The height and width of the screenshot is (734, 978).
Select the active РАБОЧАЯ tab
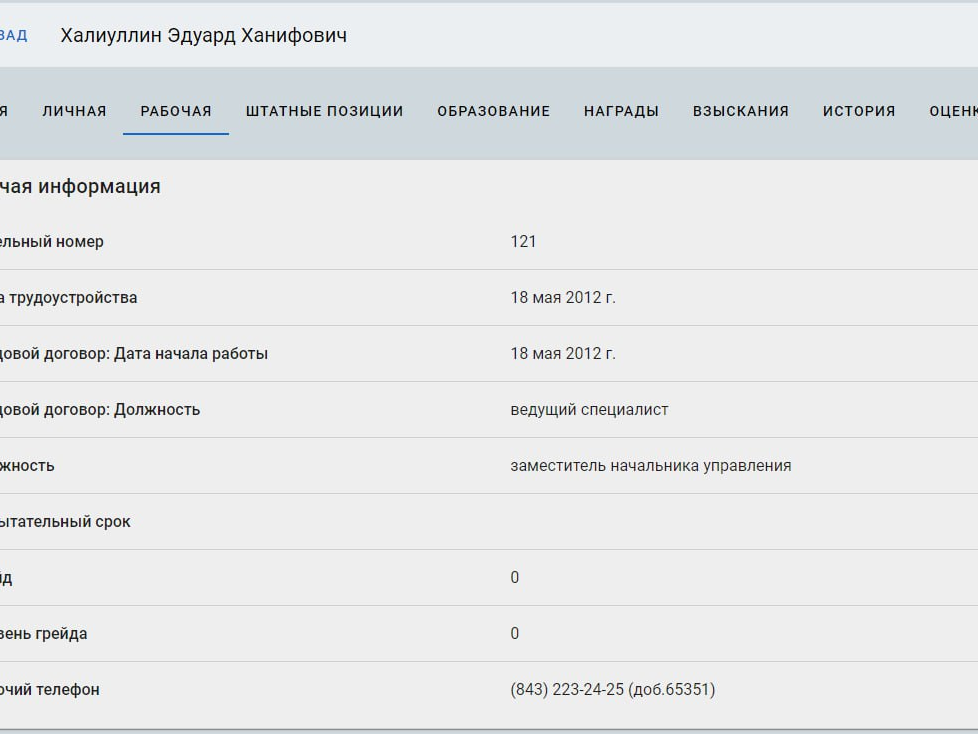coord(176,111)
